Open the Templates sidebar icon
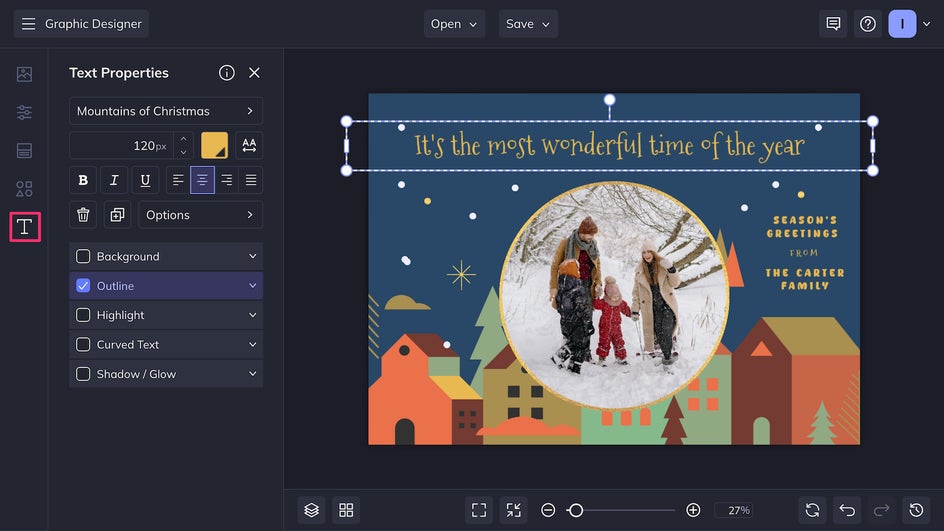Screen dimensions: 944x531 coord(24,151)
